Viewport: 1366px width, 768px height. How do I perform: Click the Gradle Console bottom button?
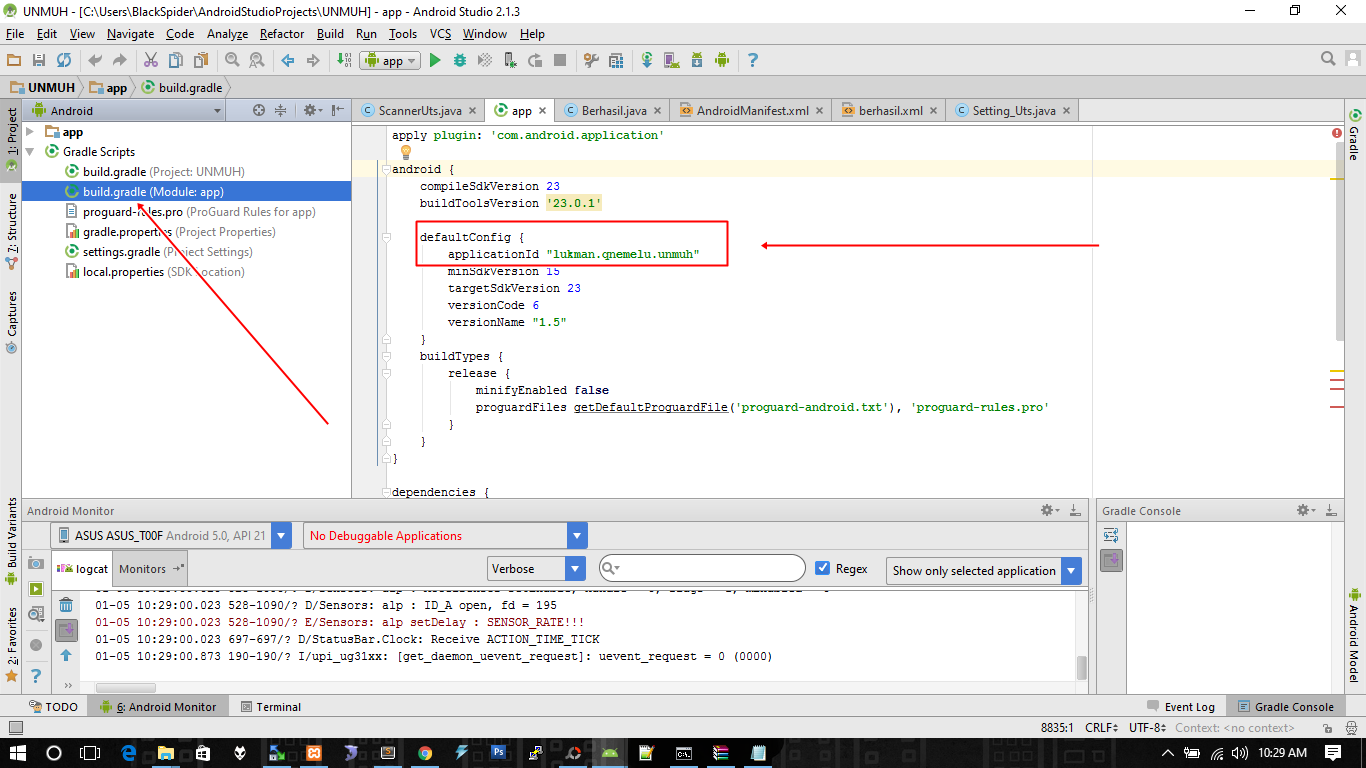(x=1285, y=706)
